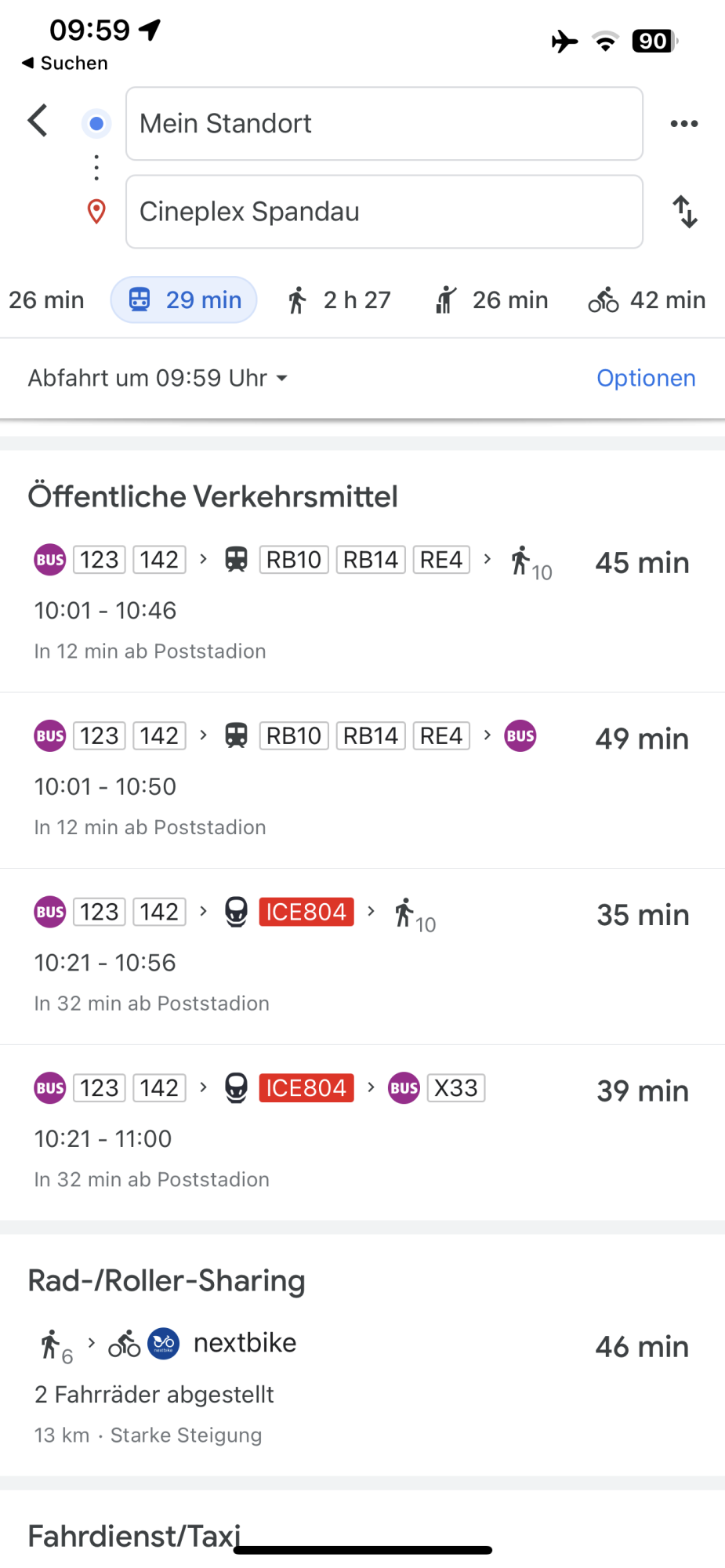Select the nextbike 46 min sharing route

click(x=362, y=1384)
